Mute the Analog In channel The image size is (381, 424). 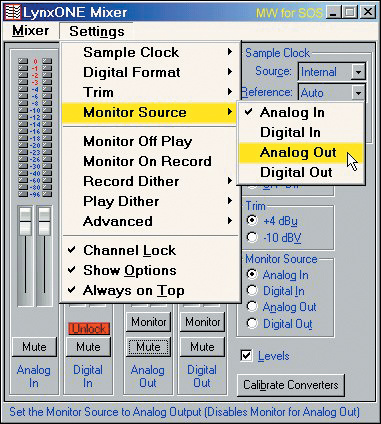click(x=34, y=347)
